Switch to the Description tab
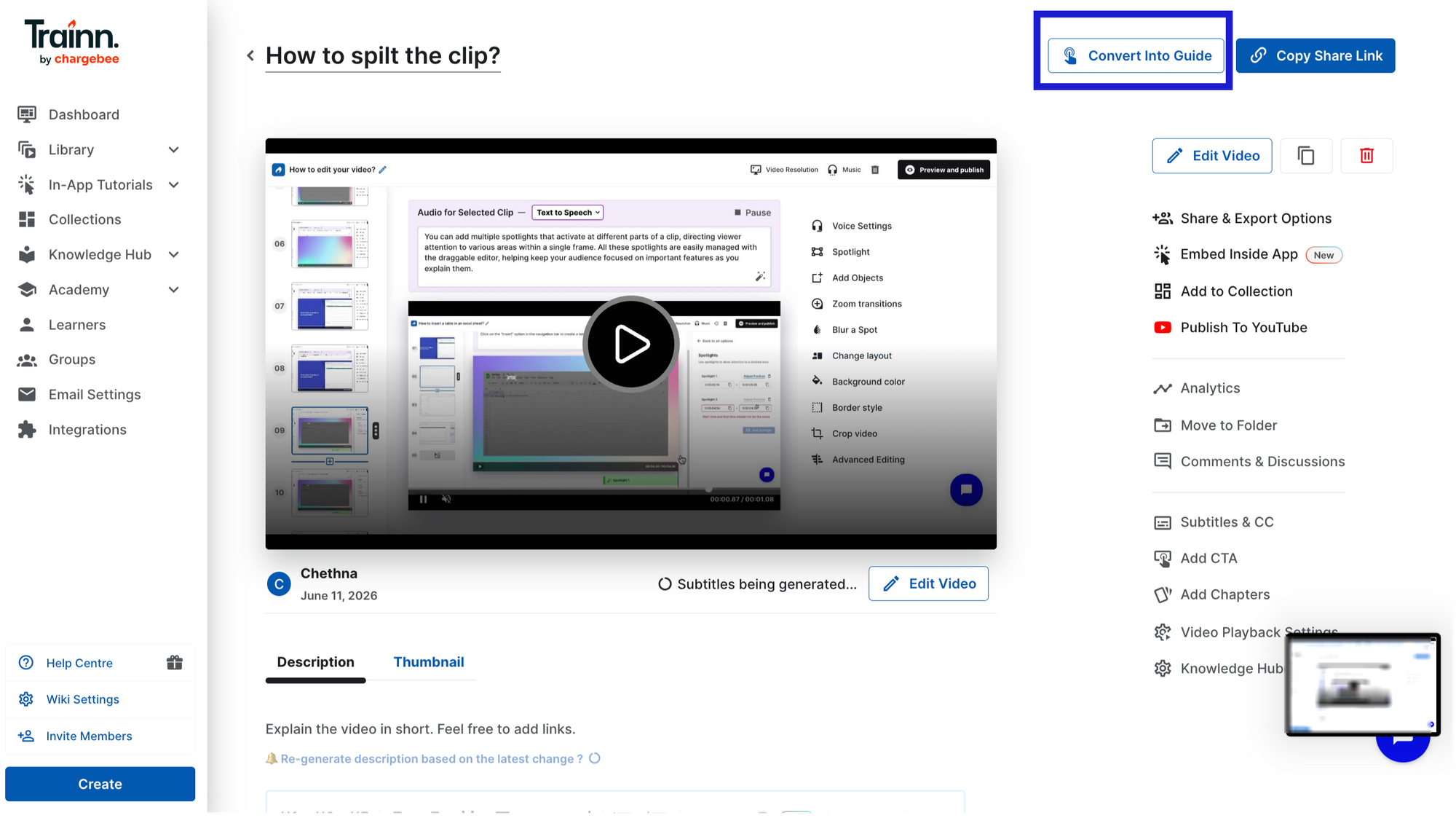This screenshot has width=1456, height=818. 315,662
